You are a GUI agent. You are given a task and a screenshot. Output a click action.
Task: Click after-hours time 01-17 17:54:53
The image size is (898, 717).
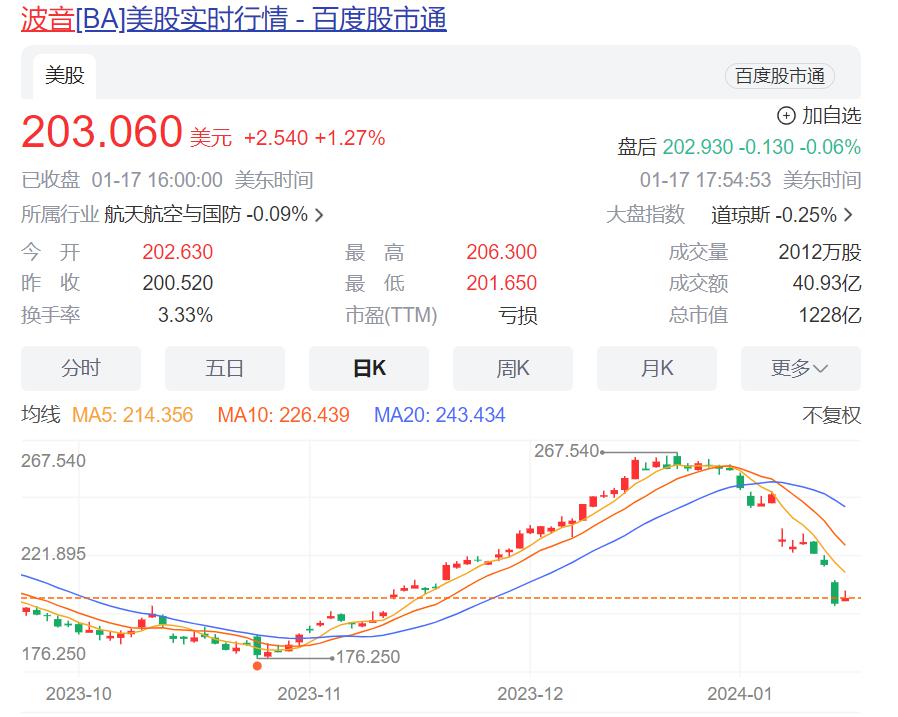point(706,180)
